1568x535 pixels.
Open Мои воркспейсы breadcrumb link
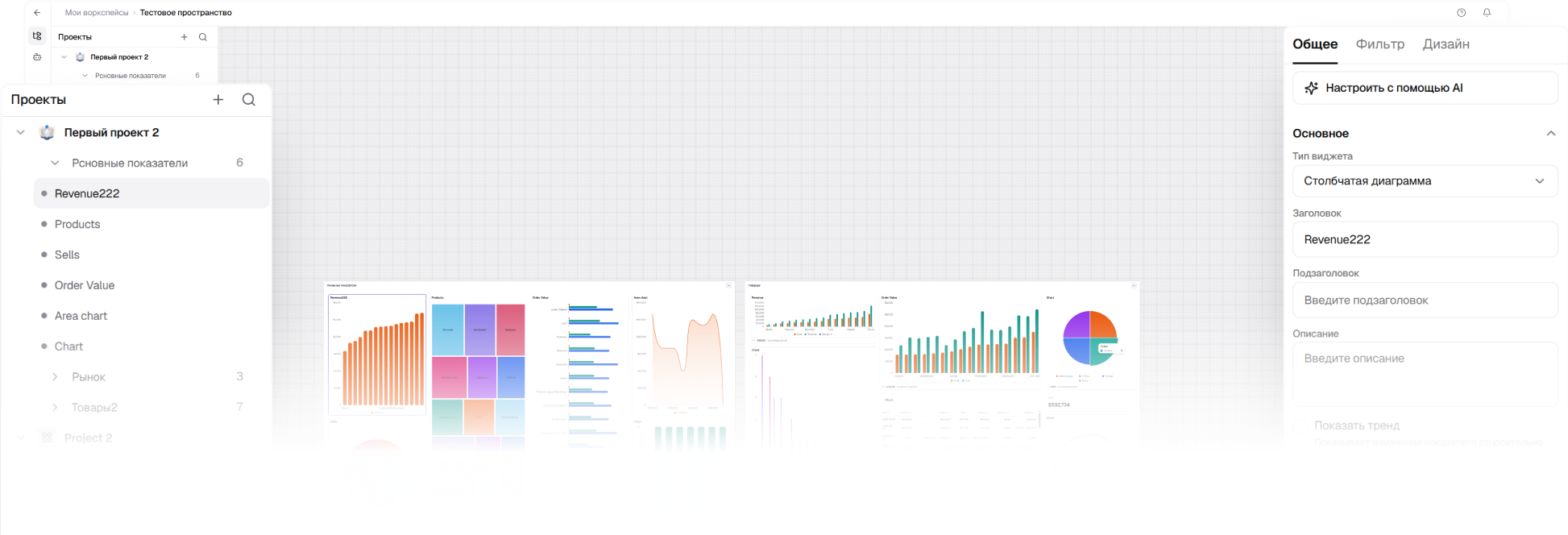point(97,13)
